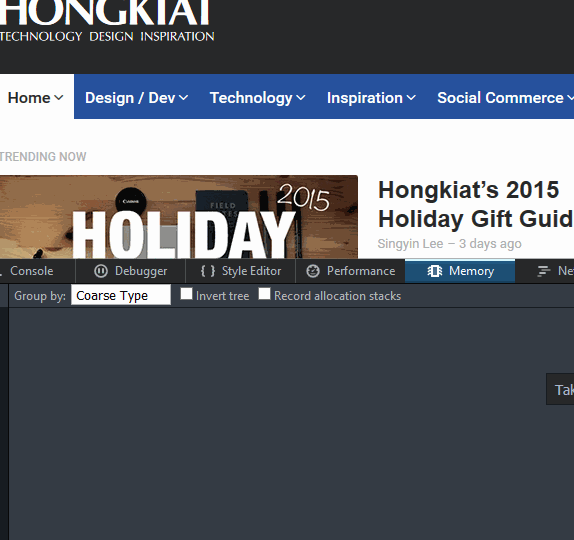Click the Memory chip icon
Screen dimensions: 574x540
(435, 271)
